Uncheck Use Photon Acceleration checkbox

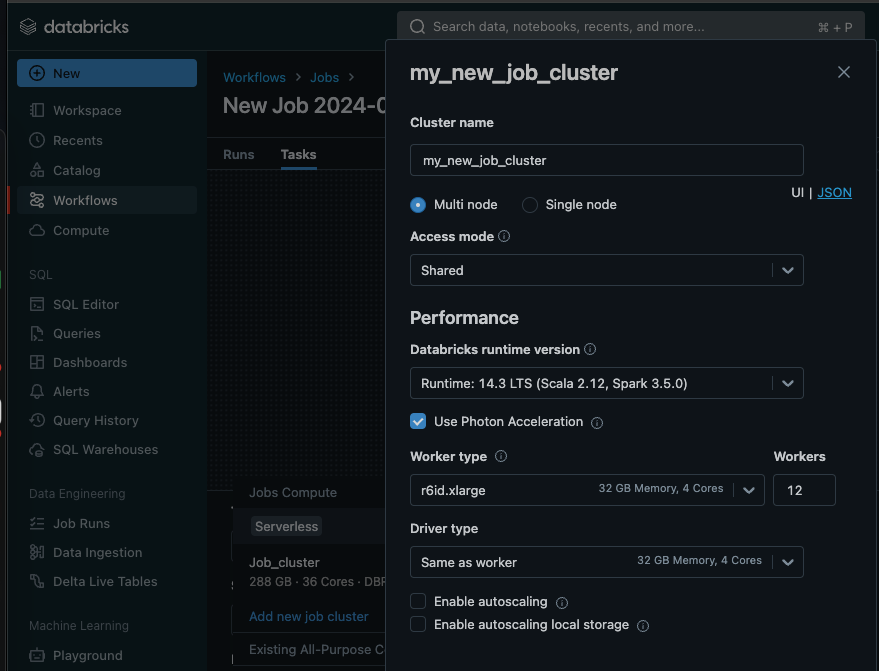[418, 422]
